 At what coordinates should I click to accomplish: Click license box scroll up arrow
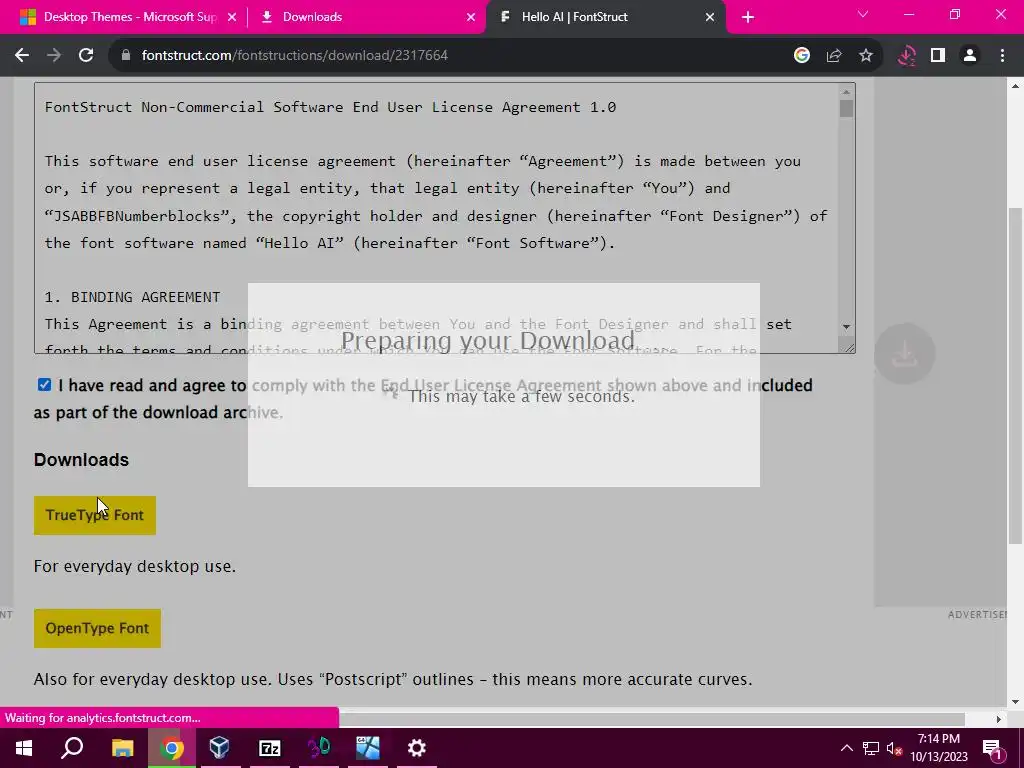click(846, 91)
